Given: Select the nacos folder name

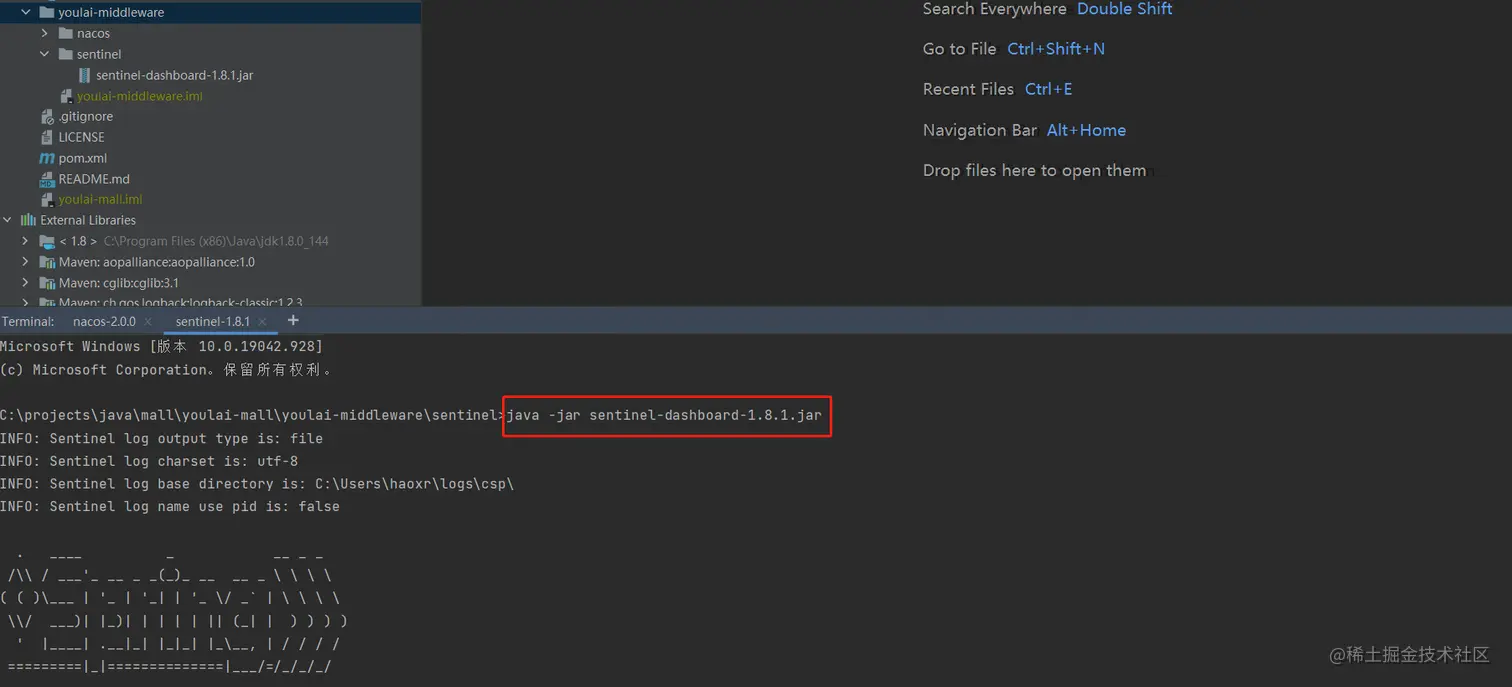Looking at the screenshot, I should [93, 33].
